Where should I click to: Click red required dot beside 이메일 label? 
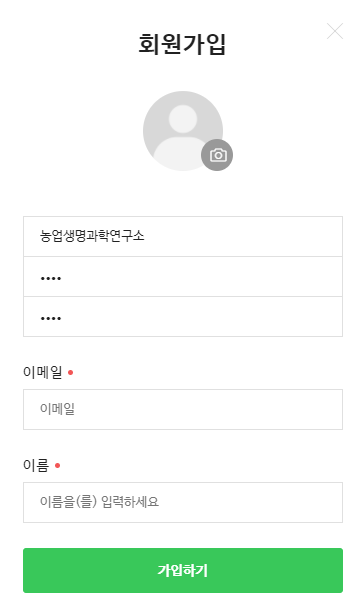pos(71,372)
